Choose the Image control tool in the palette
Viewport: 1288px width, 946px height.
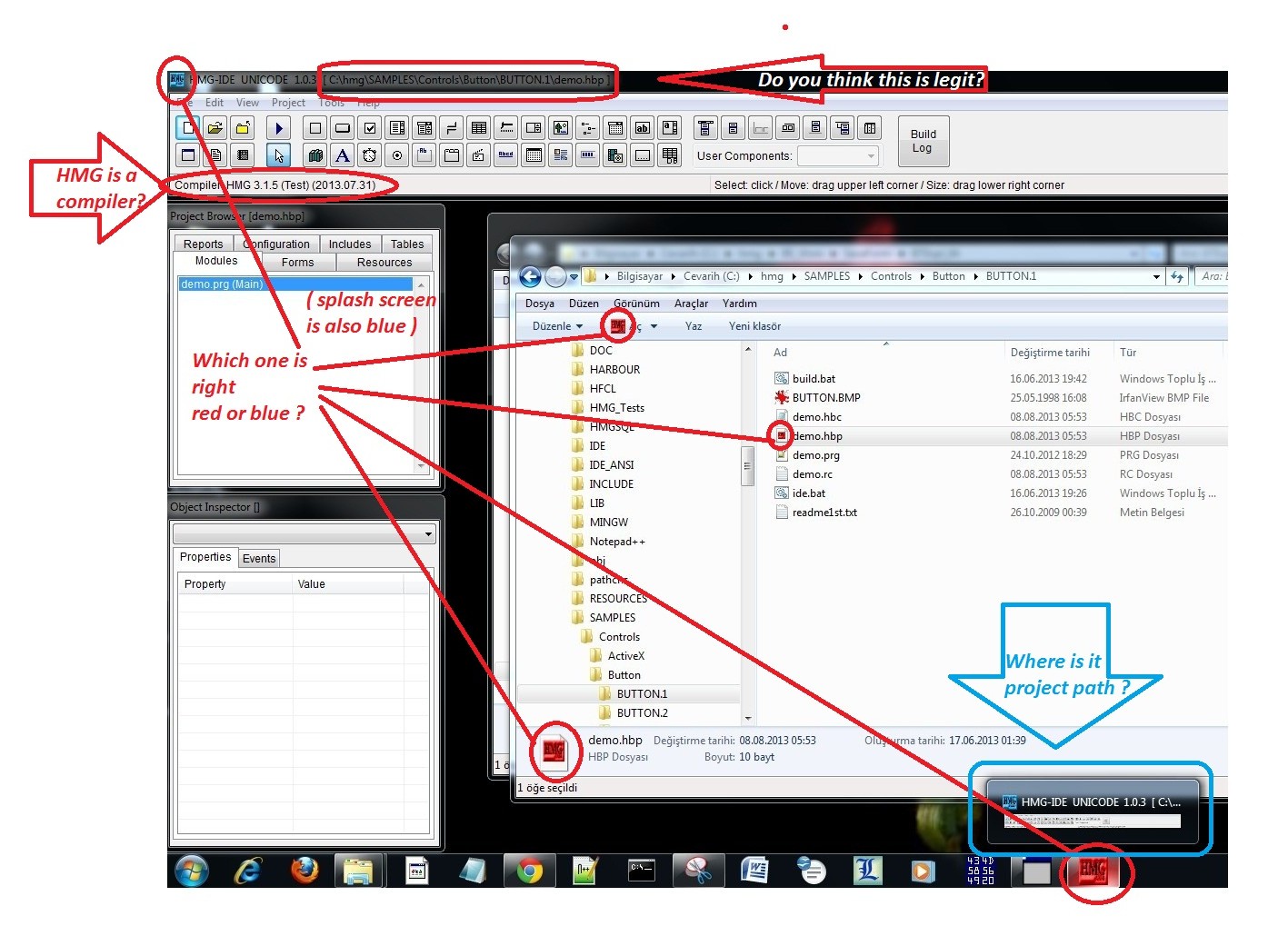pos(561,128)
